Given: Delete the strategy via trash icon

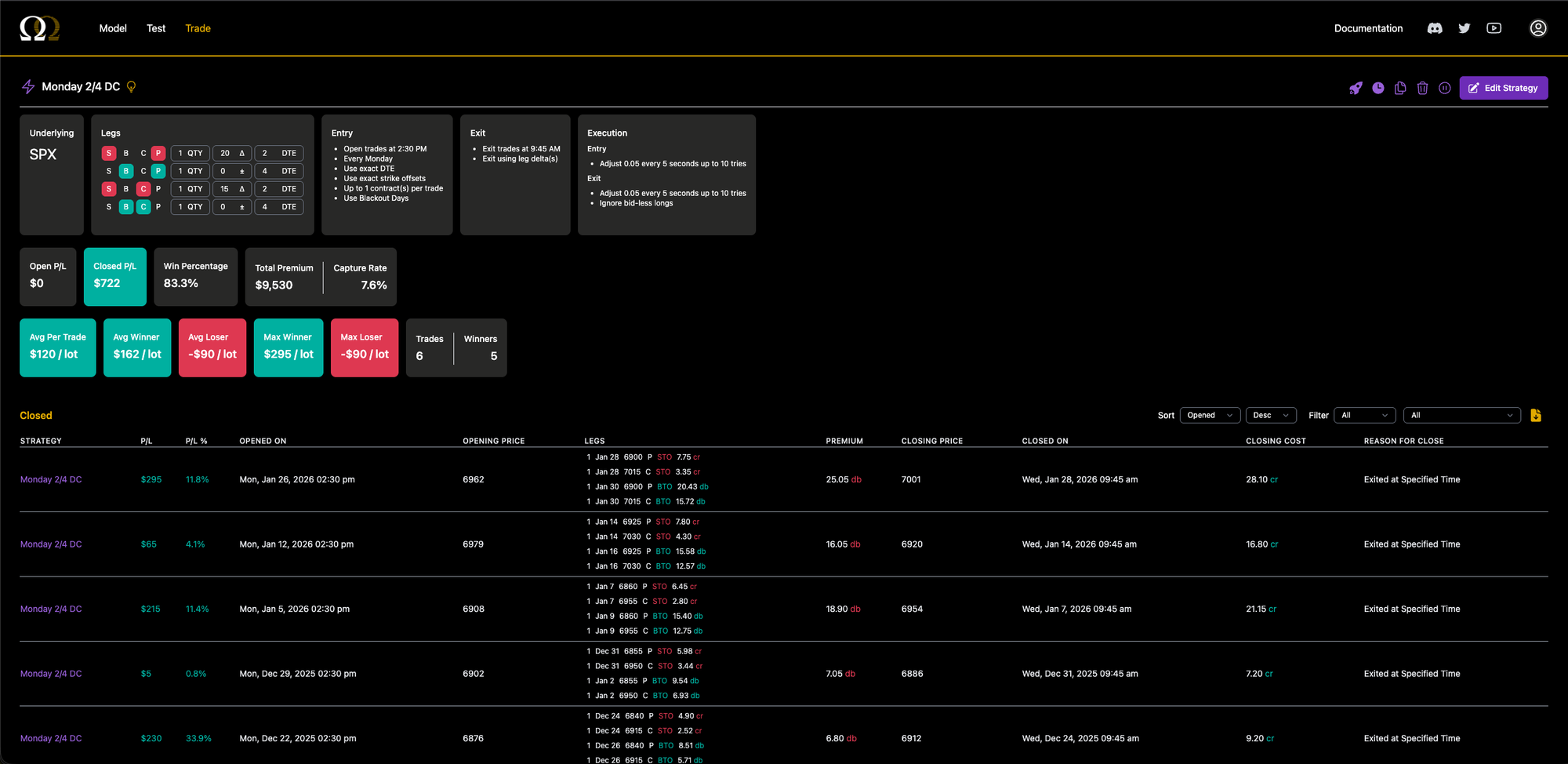Looking at the screenshot, I should click(1422, 88).
